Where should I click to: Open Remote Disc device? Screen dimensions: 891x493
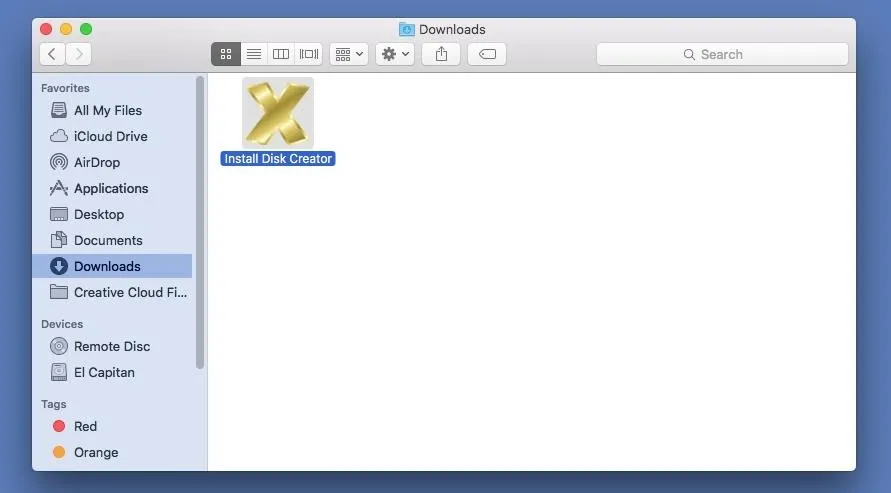[112, 346]
